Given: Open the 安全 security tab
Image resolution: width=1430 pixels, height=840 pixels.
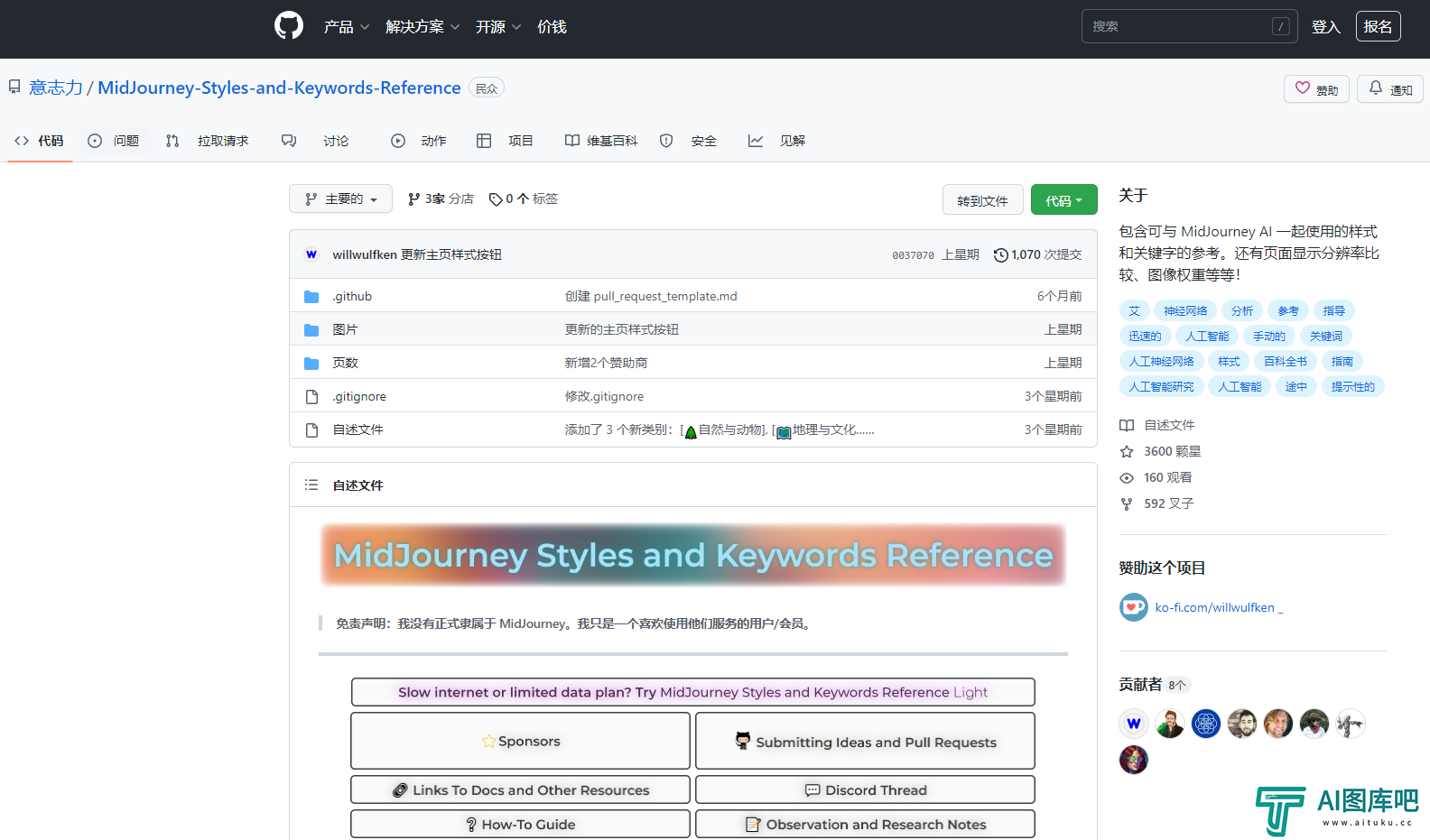Looking at the screenshot, I should 688,141.
